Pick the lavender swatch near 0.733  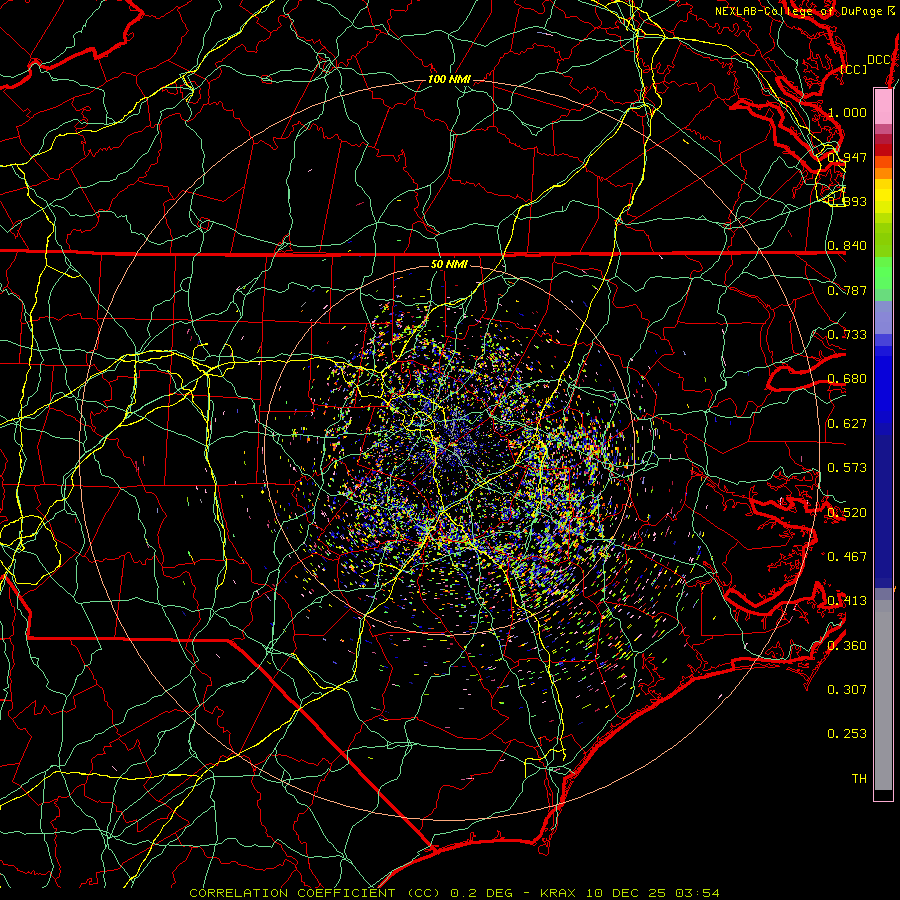point(883,317)
